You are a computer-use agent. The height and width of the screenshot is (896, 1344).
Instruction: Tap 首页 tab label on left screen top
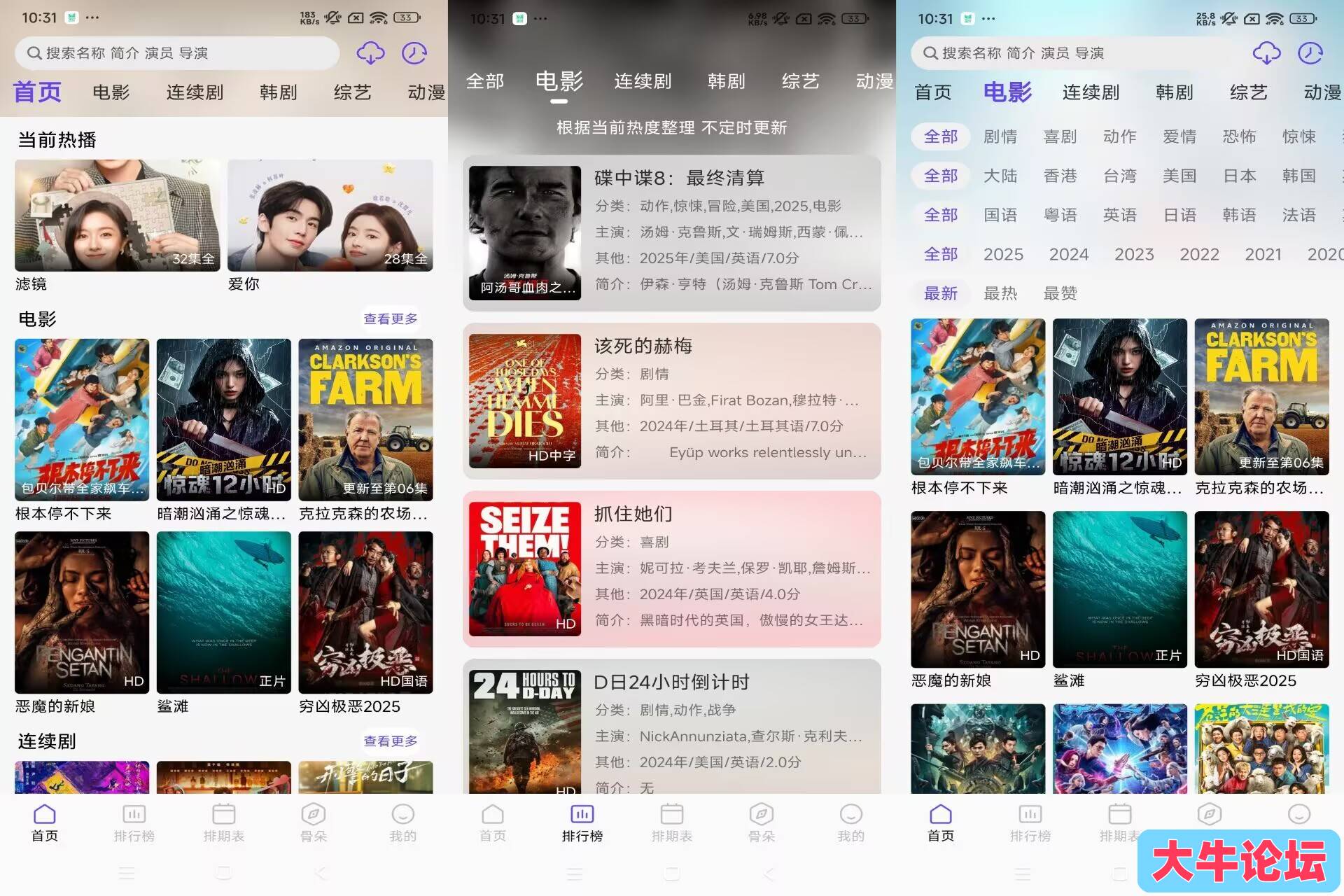[x=38, y=92]
